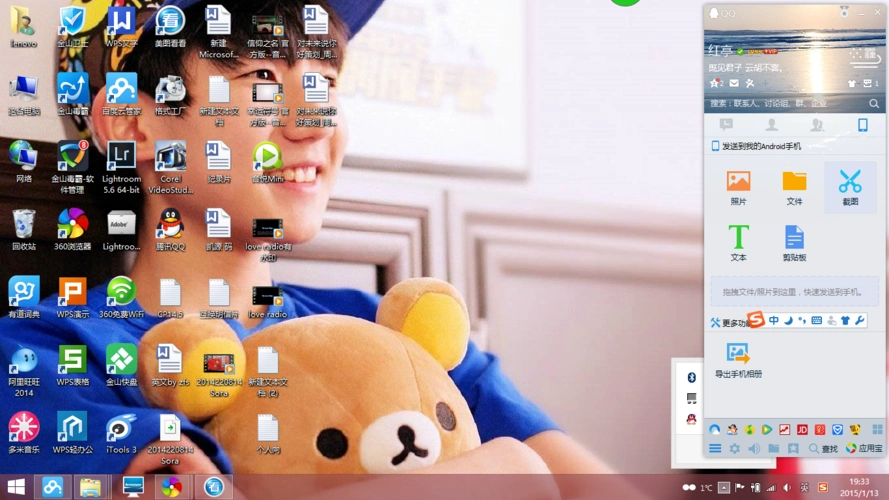Image resolution: width=889 pixels, height=500 pixels.
Task: Toggle the QQ sound speaker icon
Action: coord(754,449)
